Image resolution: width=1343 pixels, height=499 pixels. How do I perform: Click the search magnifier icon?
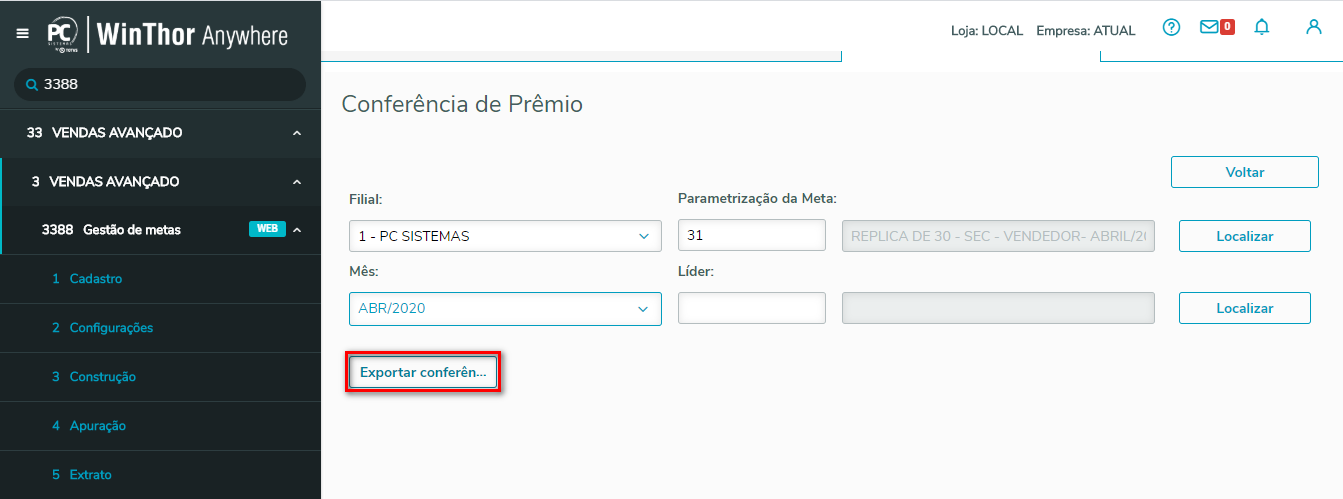point(32,85)
